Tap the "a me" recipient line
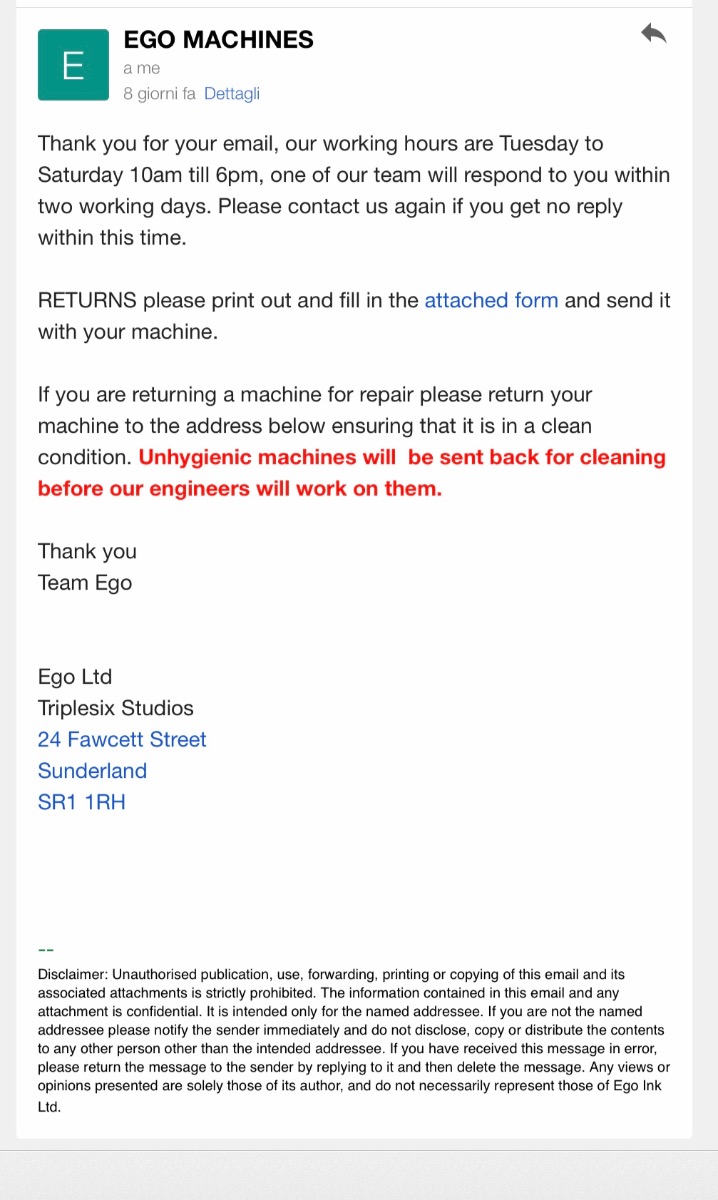This screenshot has height=1200, width=718. 141,68
